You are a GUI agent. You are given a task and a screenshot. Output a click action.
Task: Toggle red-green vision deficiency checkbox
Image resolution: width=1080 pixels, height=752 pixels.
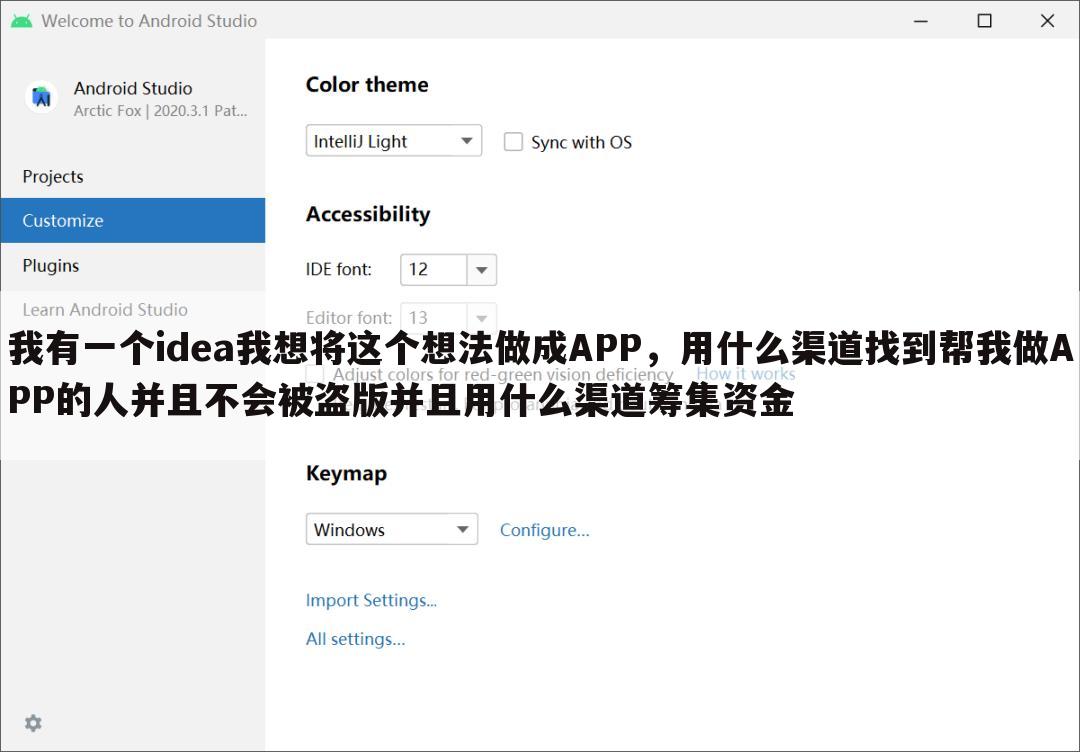315,373
